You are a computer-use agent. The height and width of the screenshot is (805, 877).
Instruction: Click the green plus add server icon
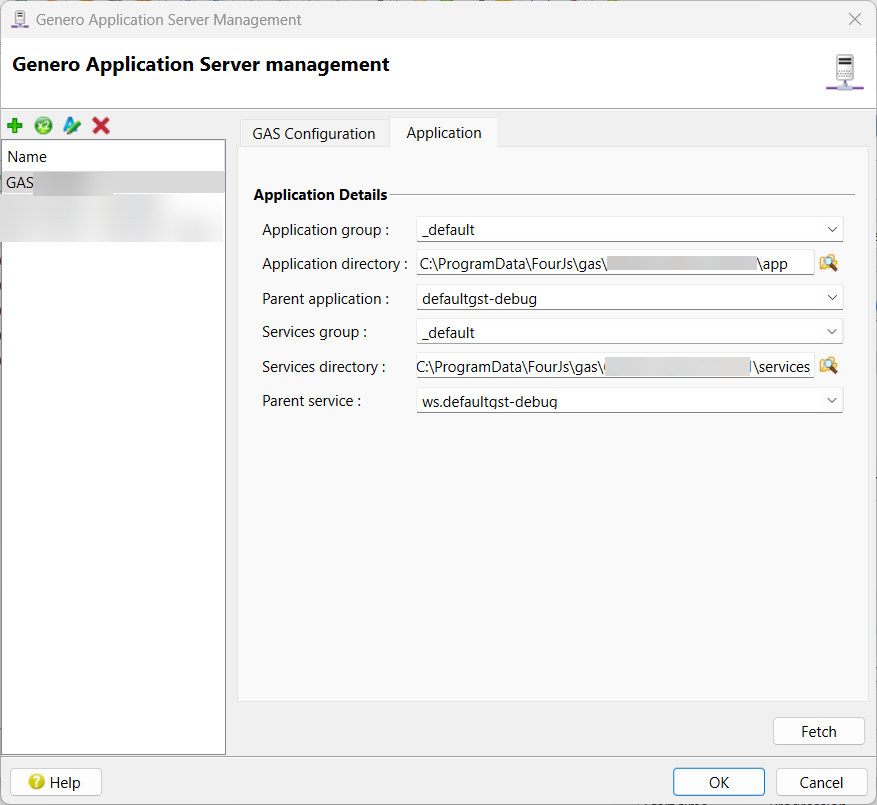(x=14, y=125)
